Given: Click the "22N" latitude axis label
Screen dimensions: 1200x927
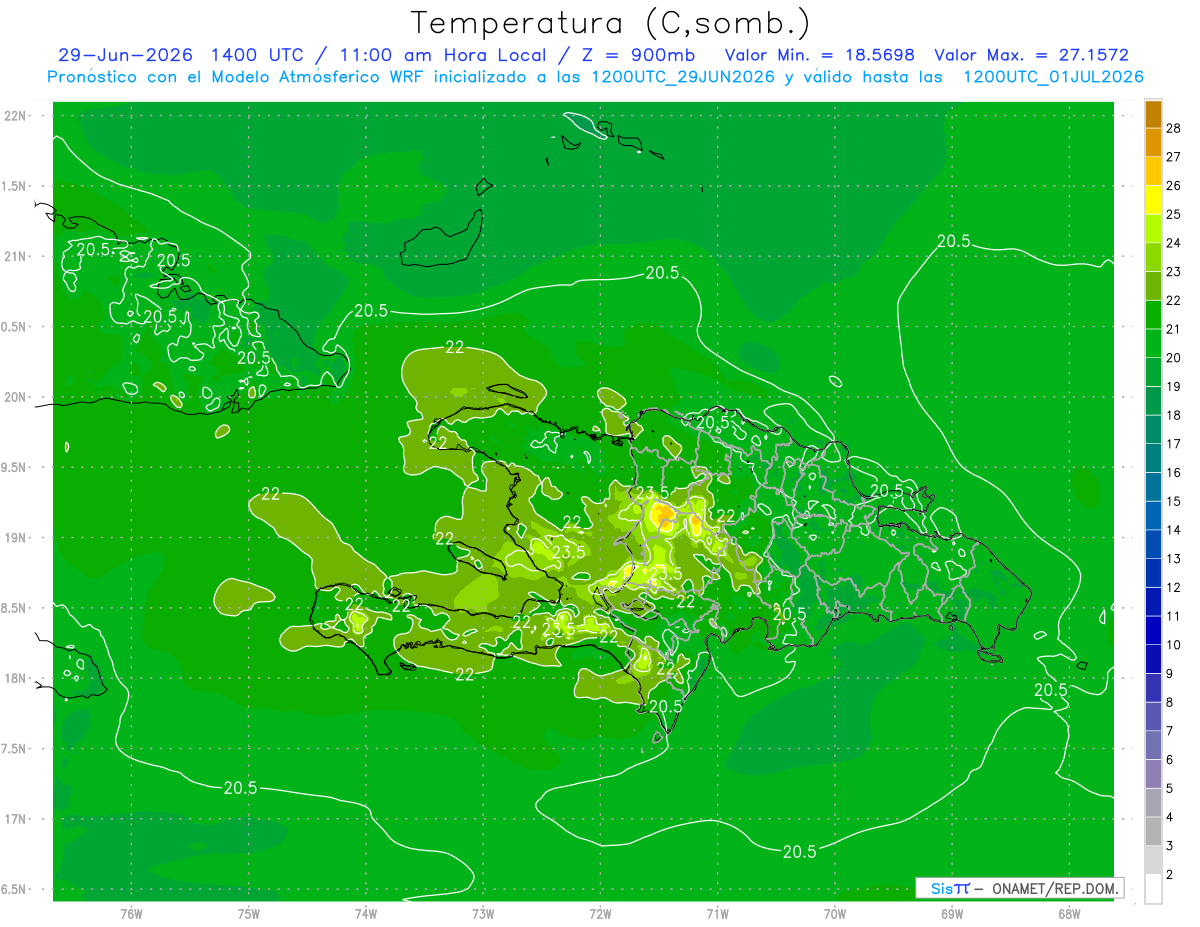Looking at the screenshot, I should (x=15, y=116).
